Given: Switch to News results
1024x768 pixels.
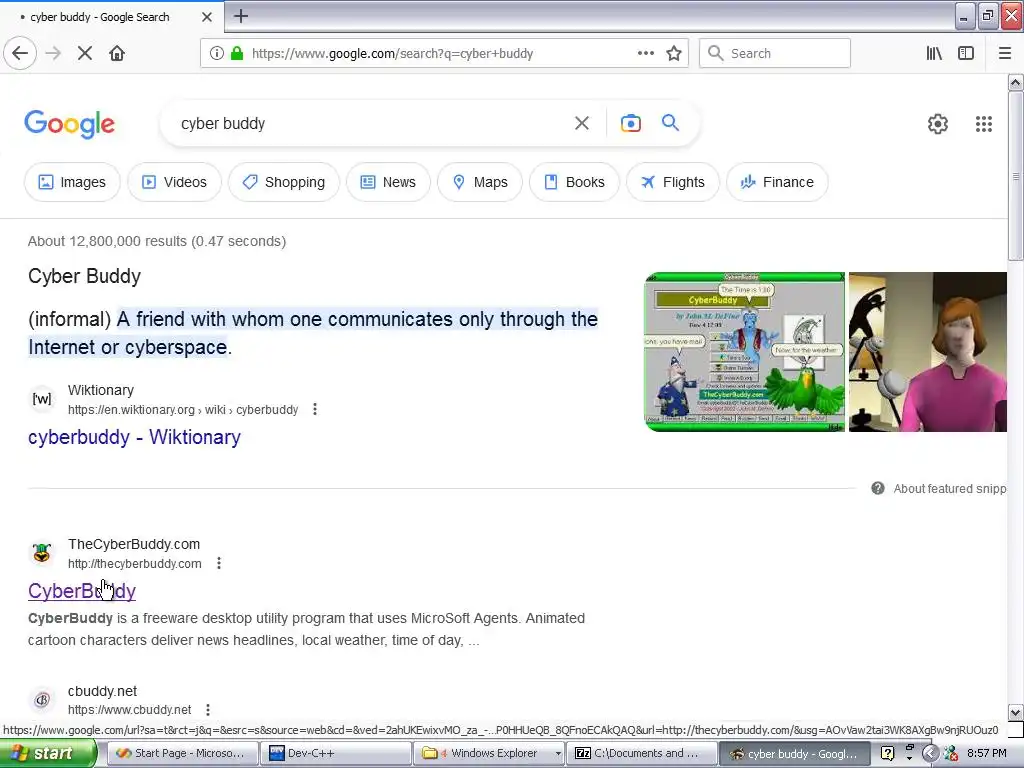Looking at the screenshot, I should [x=389, y=182].
